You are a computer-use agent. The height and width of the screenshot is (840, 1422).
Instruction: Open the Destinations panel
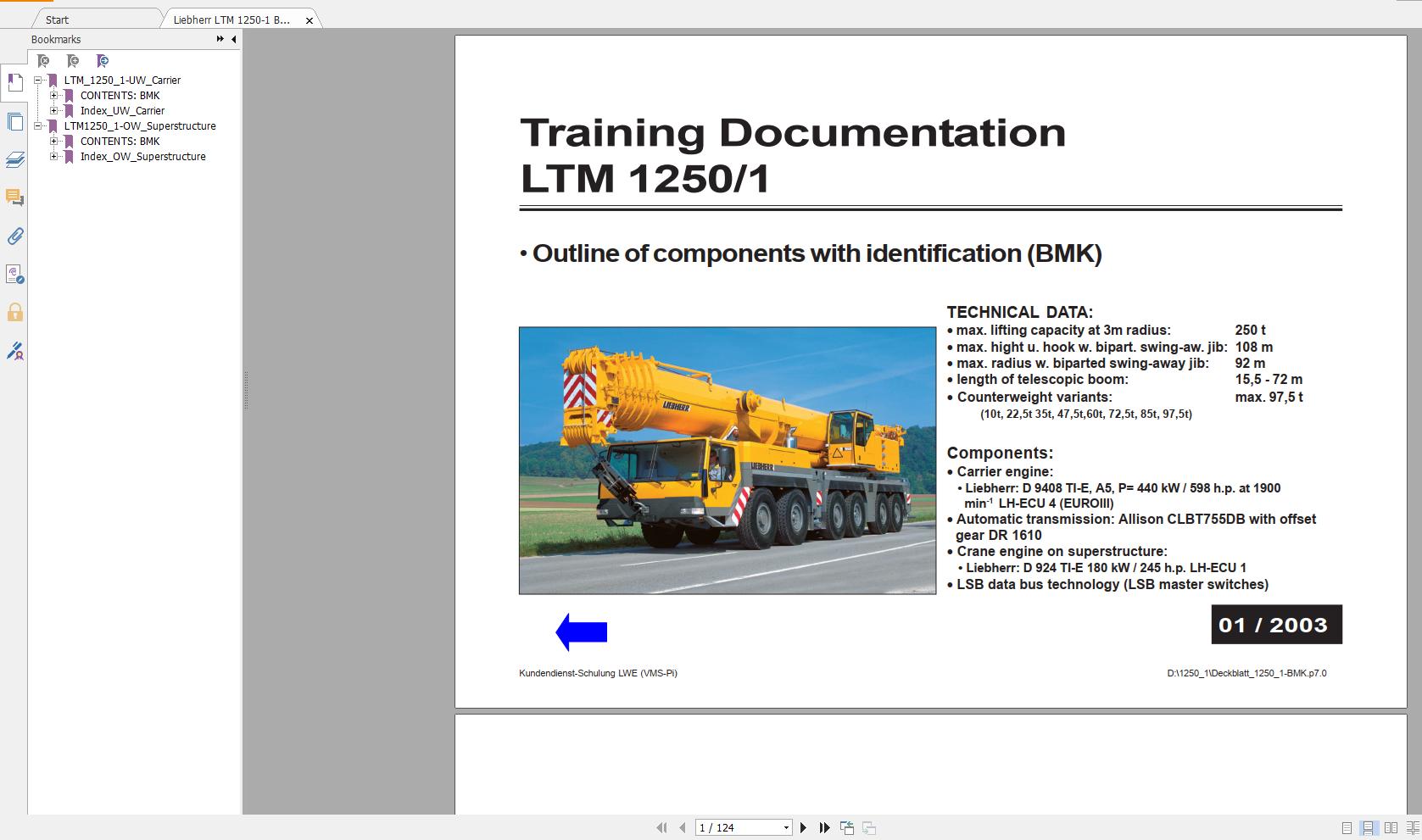tap(14, 275)
